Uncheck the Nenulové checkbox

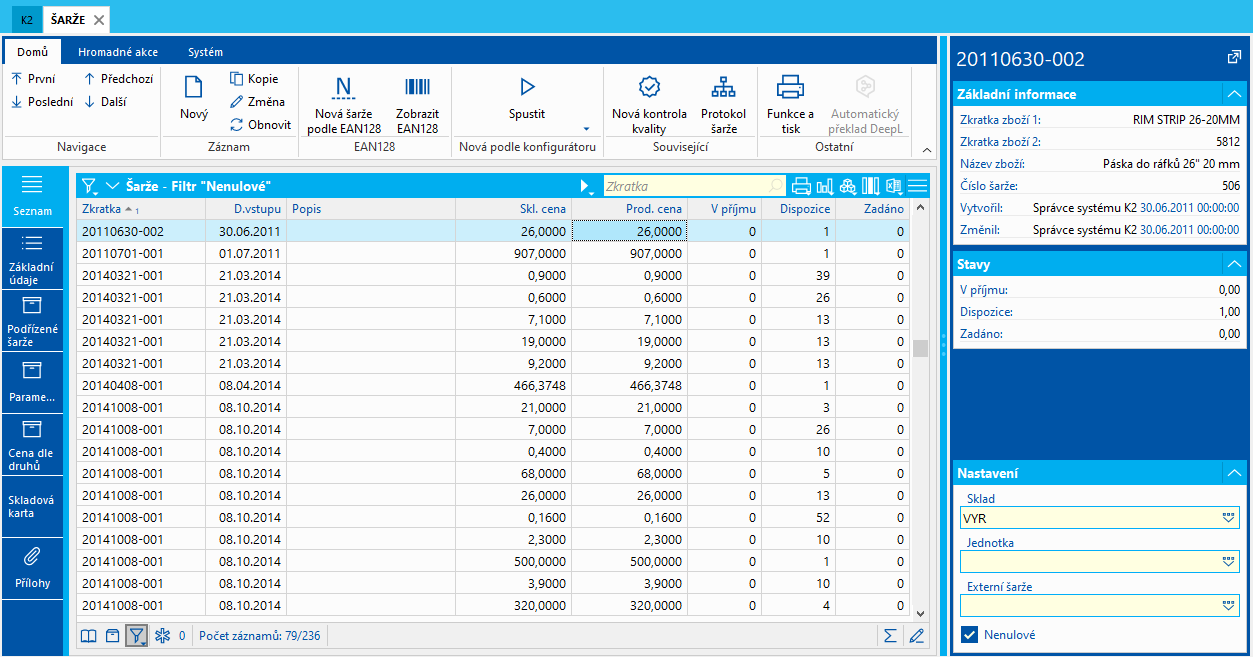pyautogui.click(x=968, y=634)
